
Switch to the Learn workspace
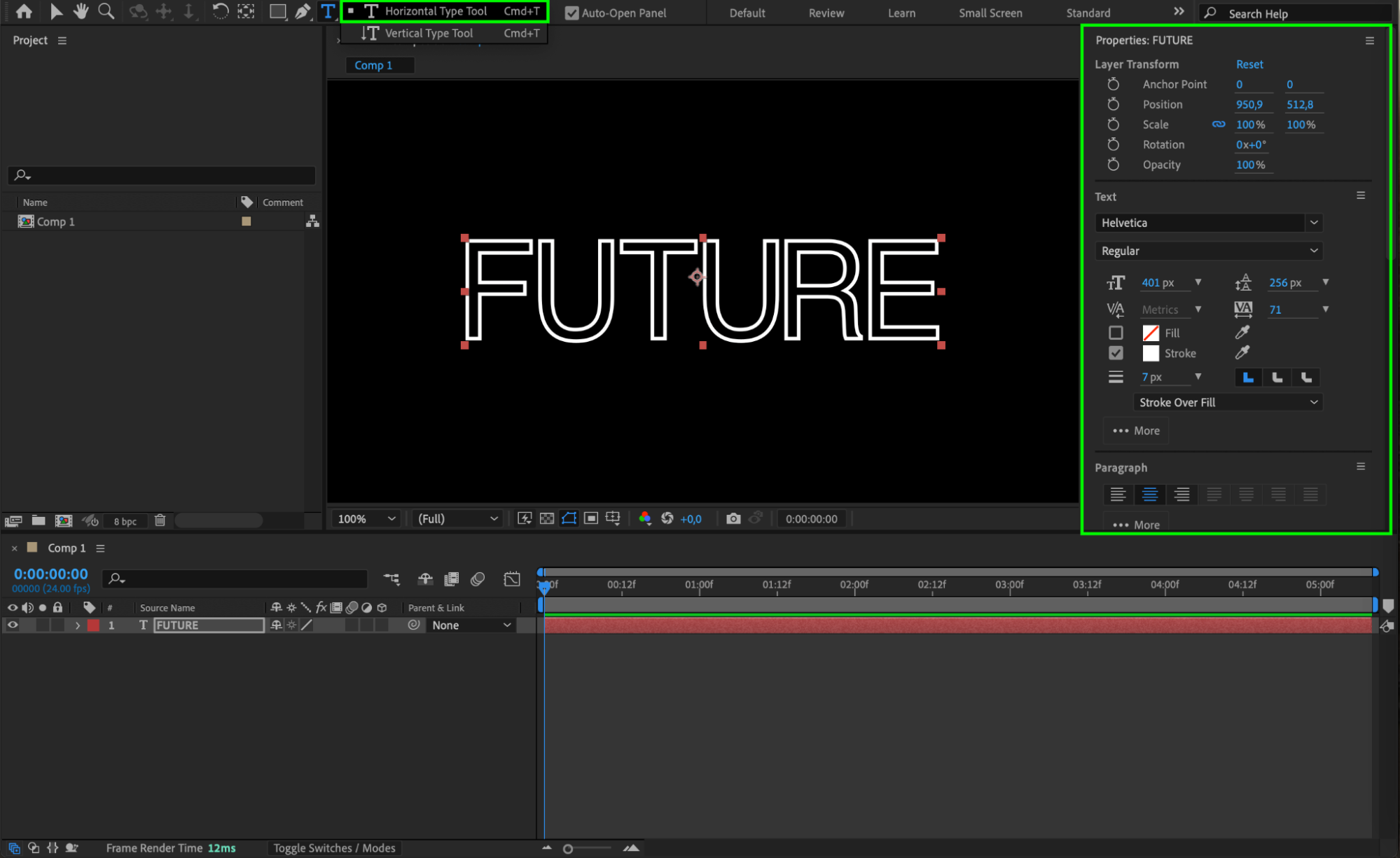click(901, 13)
